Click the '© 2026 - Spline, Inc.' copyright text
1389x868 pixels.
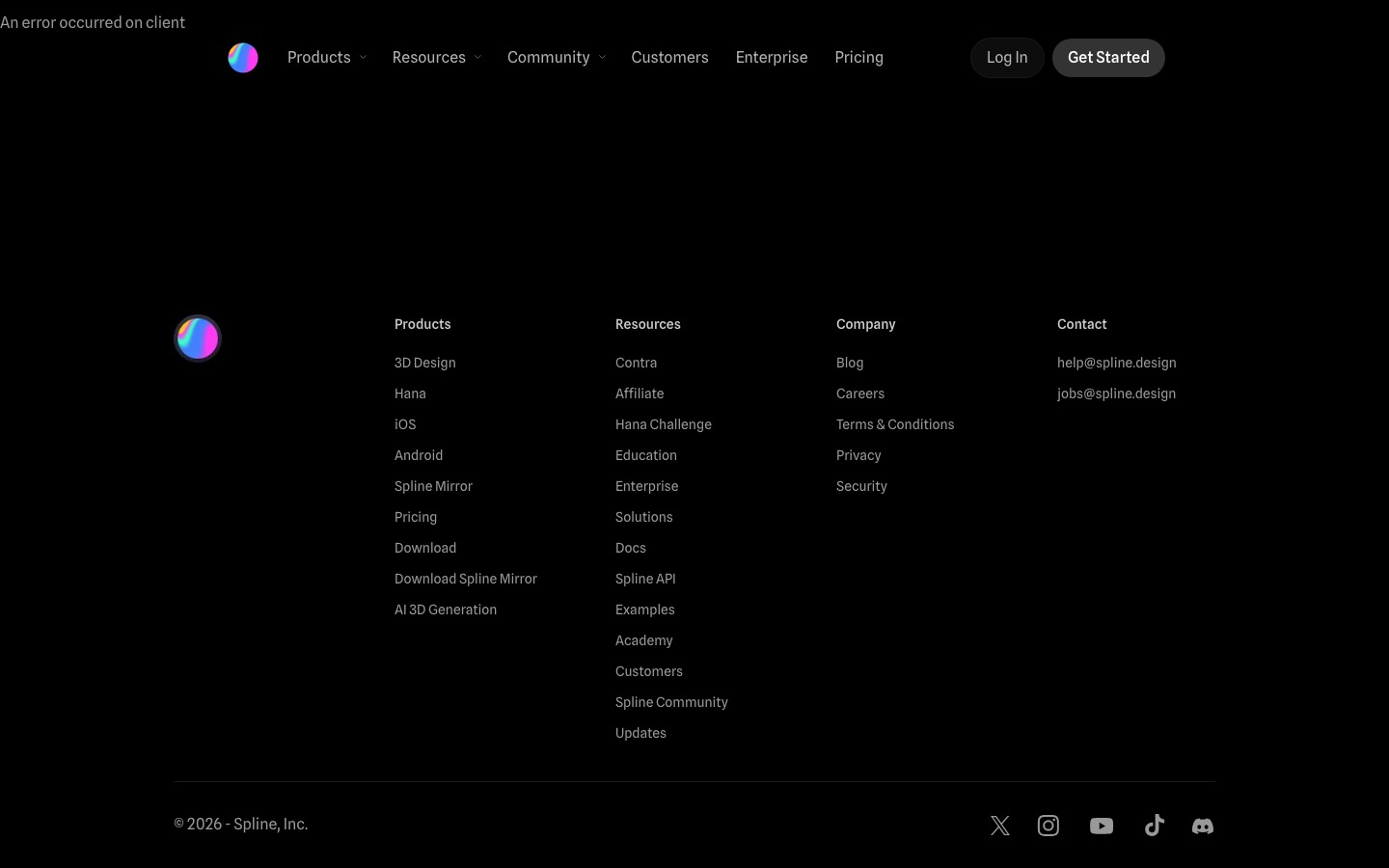pos(241,824)
